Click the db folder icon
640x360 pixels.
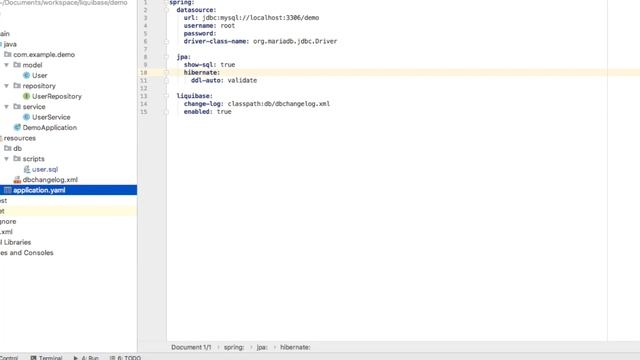[8, 148]
